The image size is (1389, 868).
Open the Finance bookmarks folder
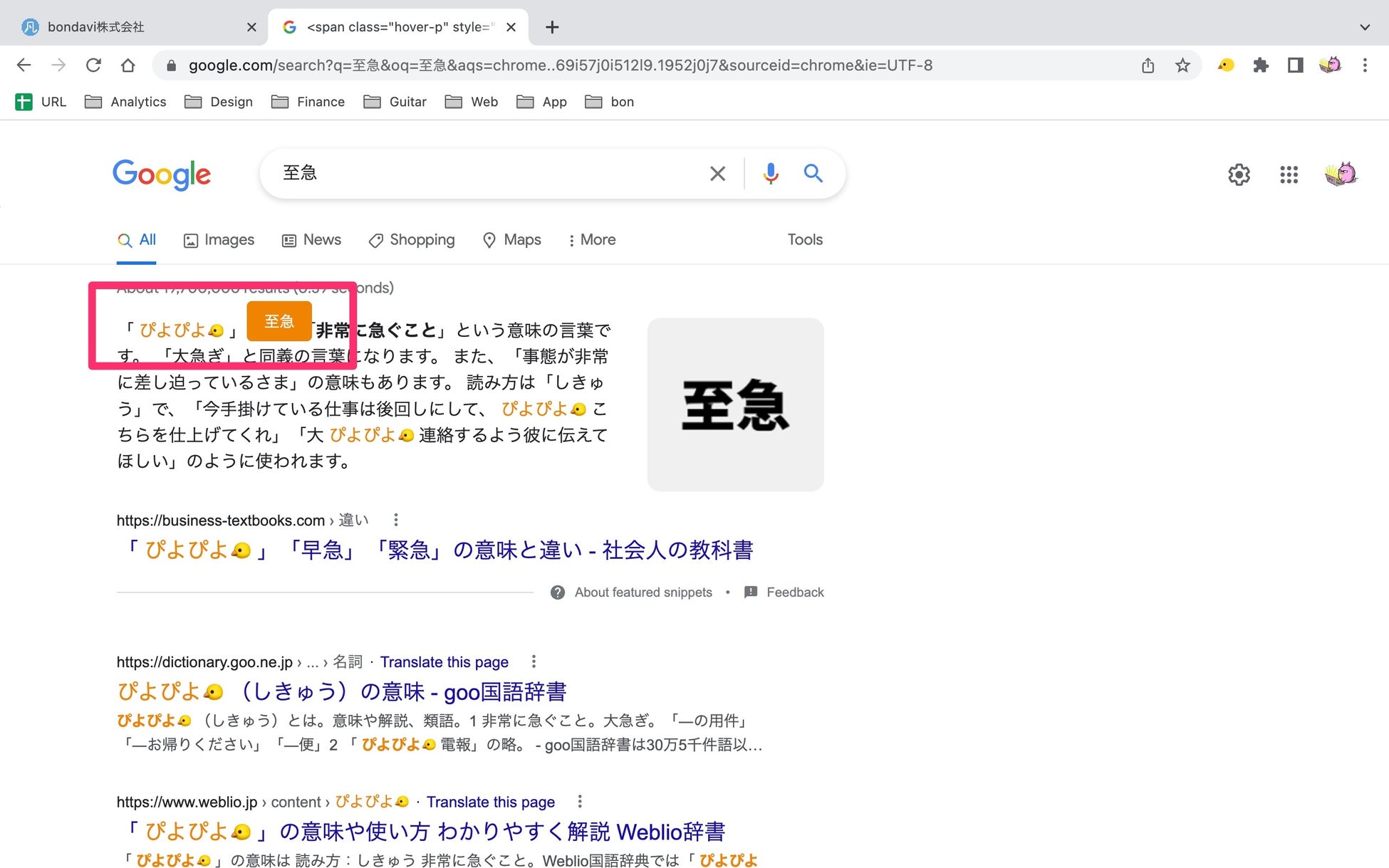308,102
